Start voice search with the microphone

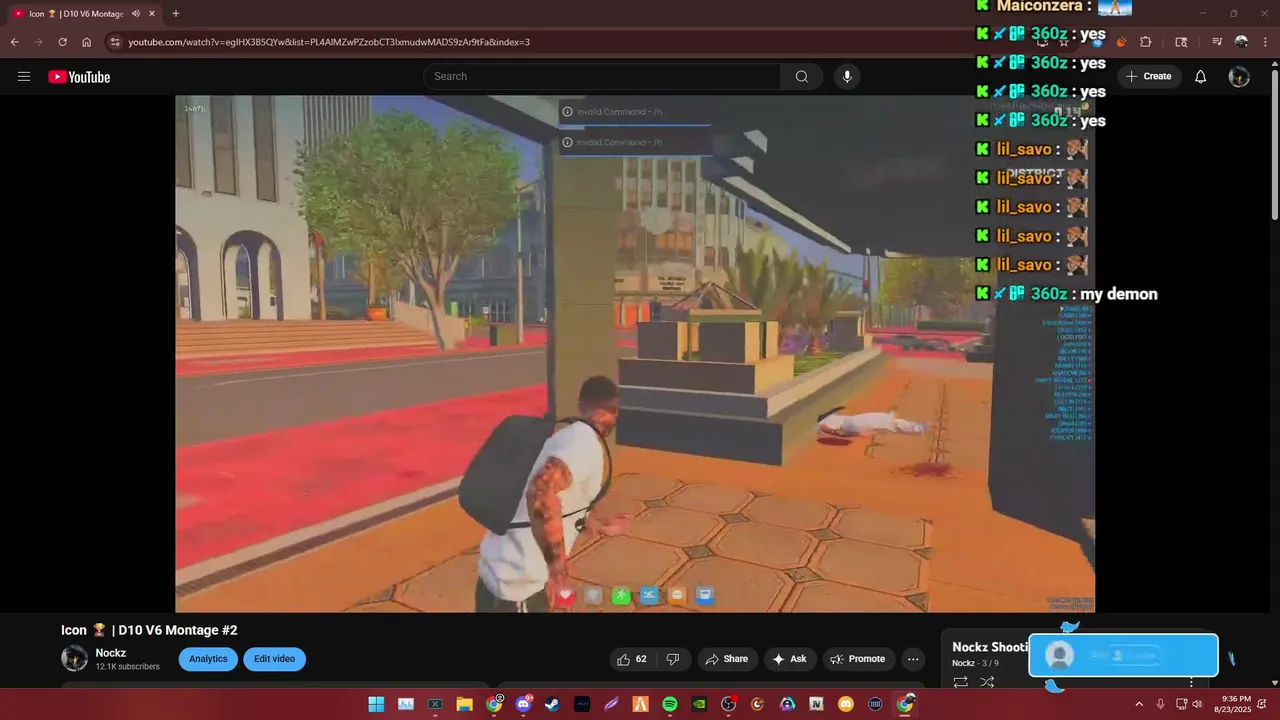pos(848,77)
